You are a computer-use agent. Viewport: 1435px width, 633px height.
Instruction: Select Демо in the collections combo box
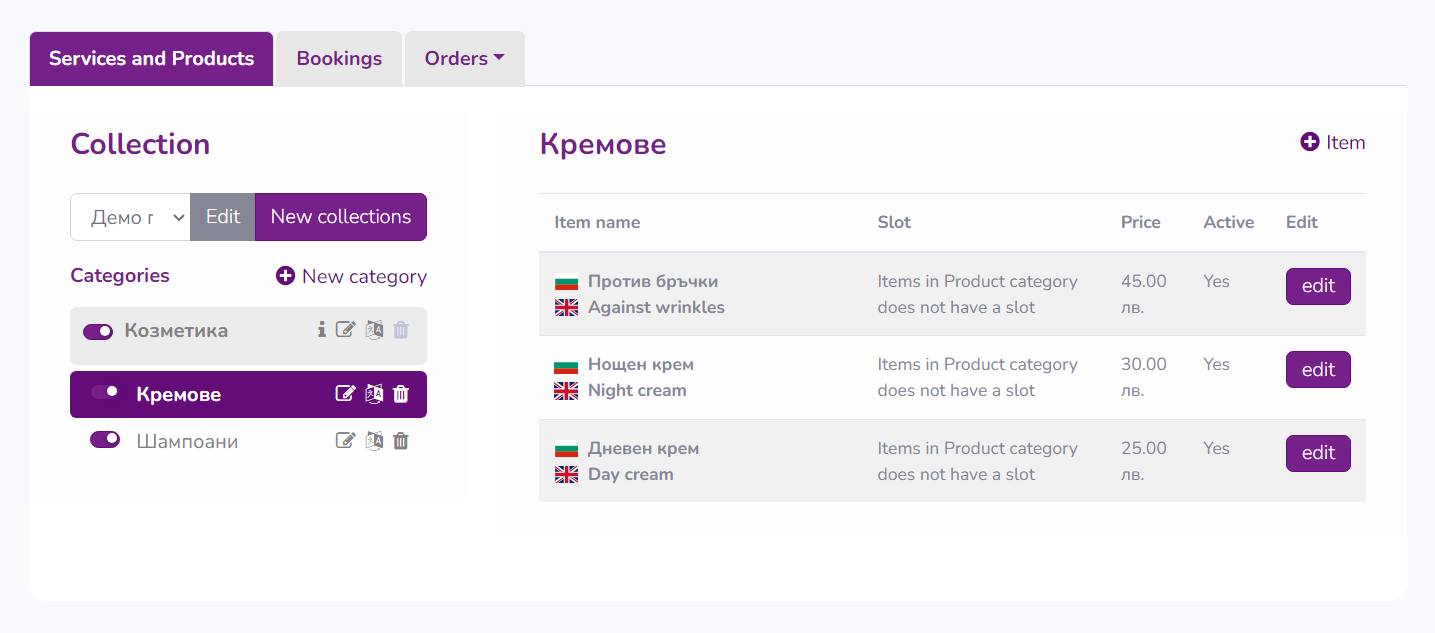(130, 216)
